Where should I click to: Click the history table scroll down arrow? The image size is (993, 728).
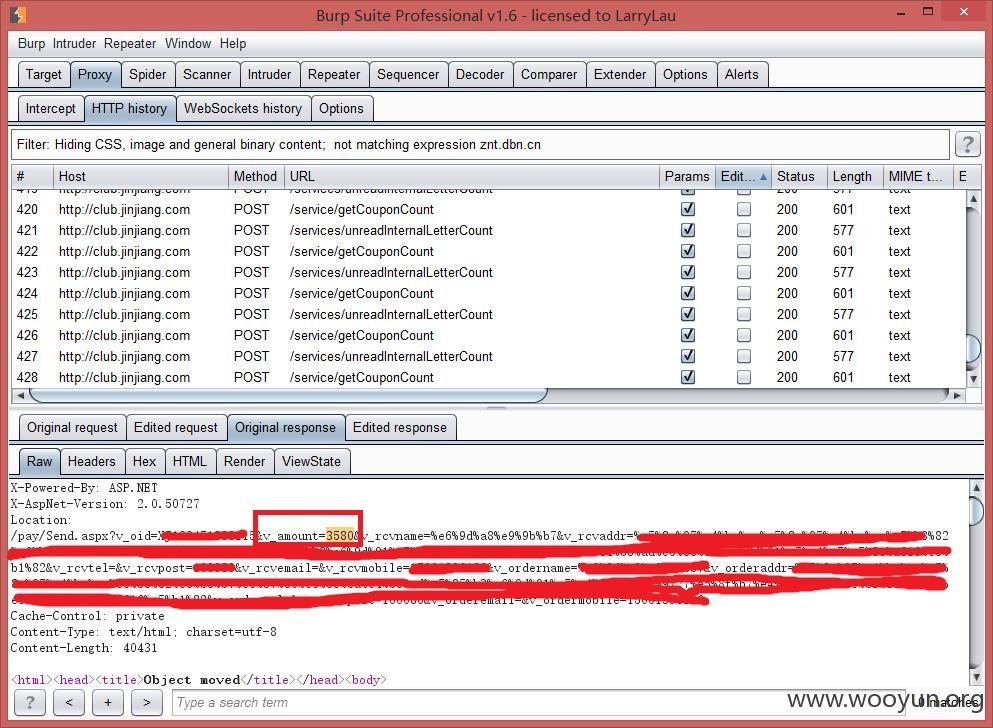click(973, 379)
